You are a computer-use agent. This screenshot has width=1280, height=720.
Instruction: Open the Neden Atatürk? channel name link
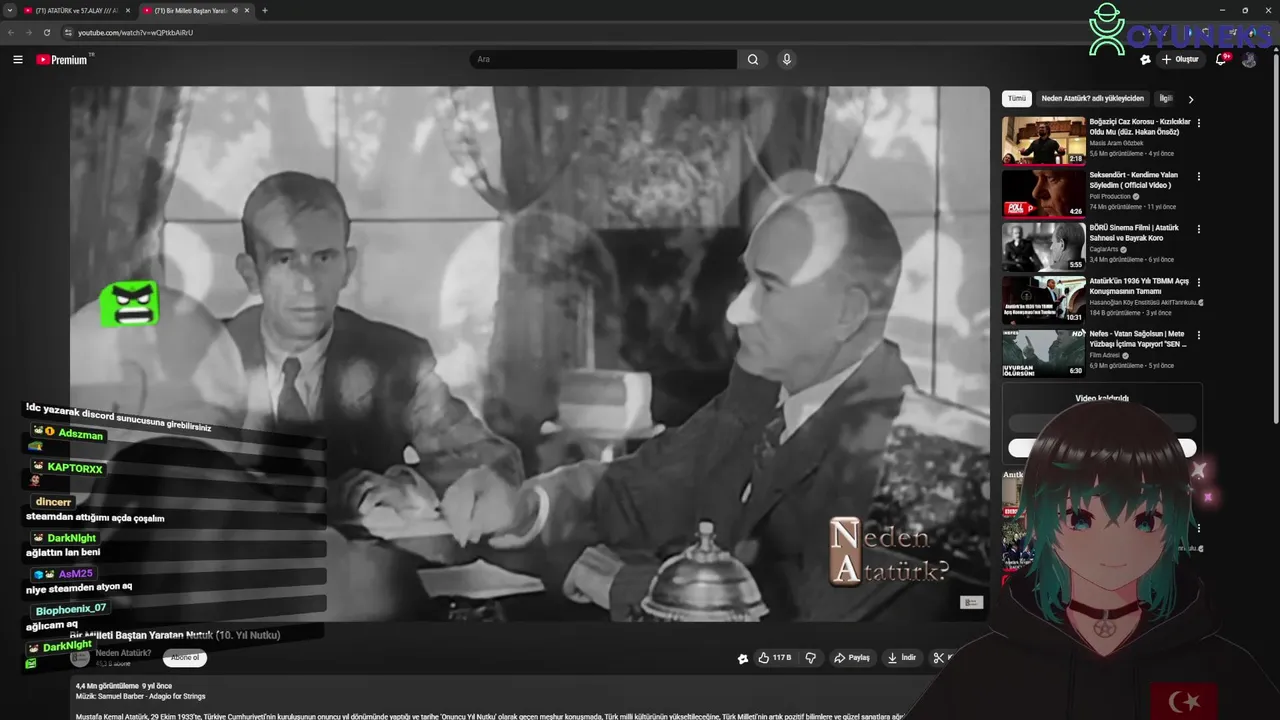[x=123, y=653]
